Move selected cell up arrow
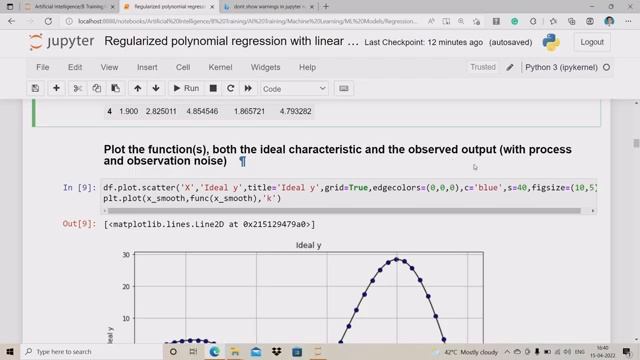This screenshot has width=640, height=360. pyautogui.click(x=138, y=89)
